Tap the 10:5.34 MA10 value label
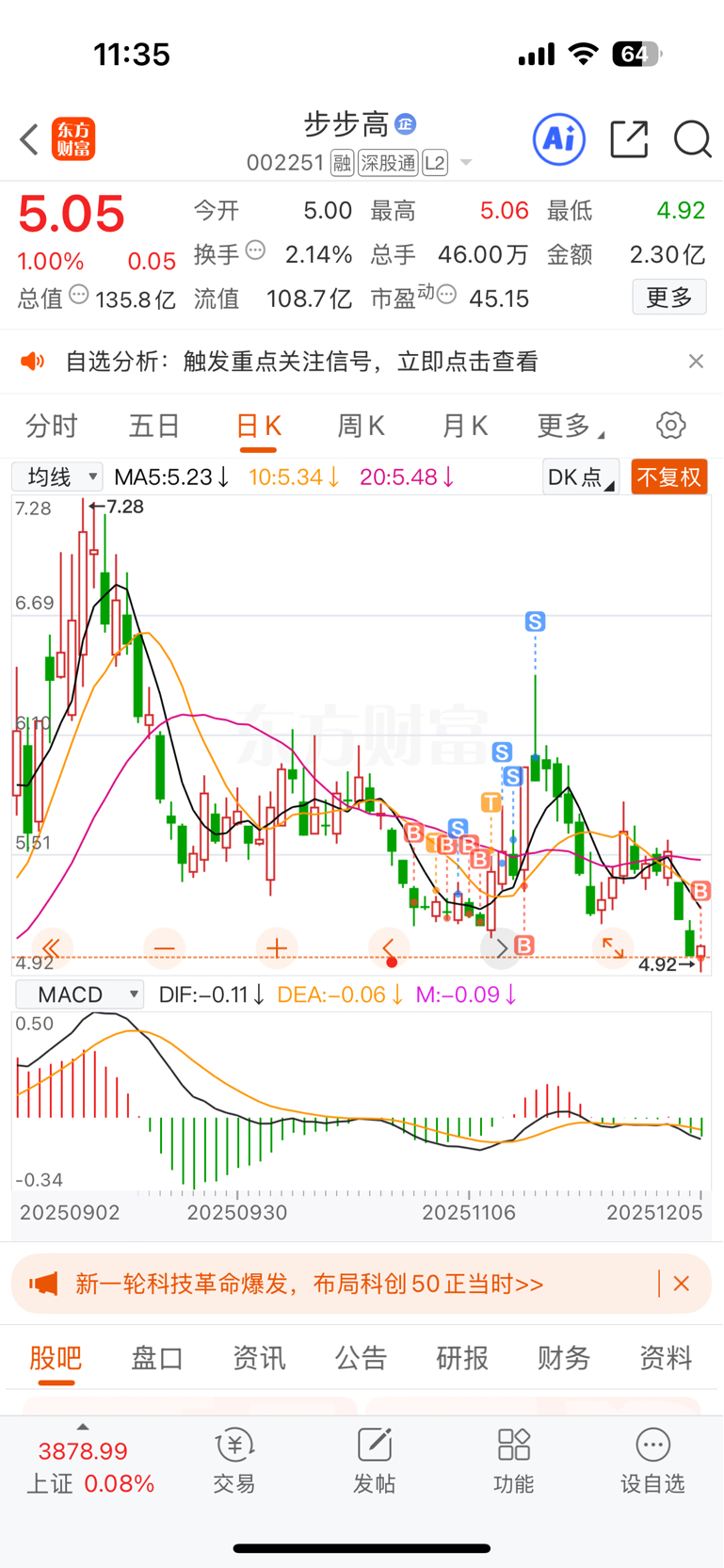Viewport: 724px width, 1568px height. tap(294, 477)
